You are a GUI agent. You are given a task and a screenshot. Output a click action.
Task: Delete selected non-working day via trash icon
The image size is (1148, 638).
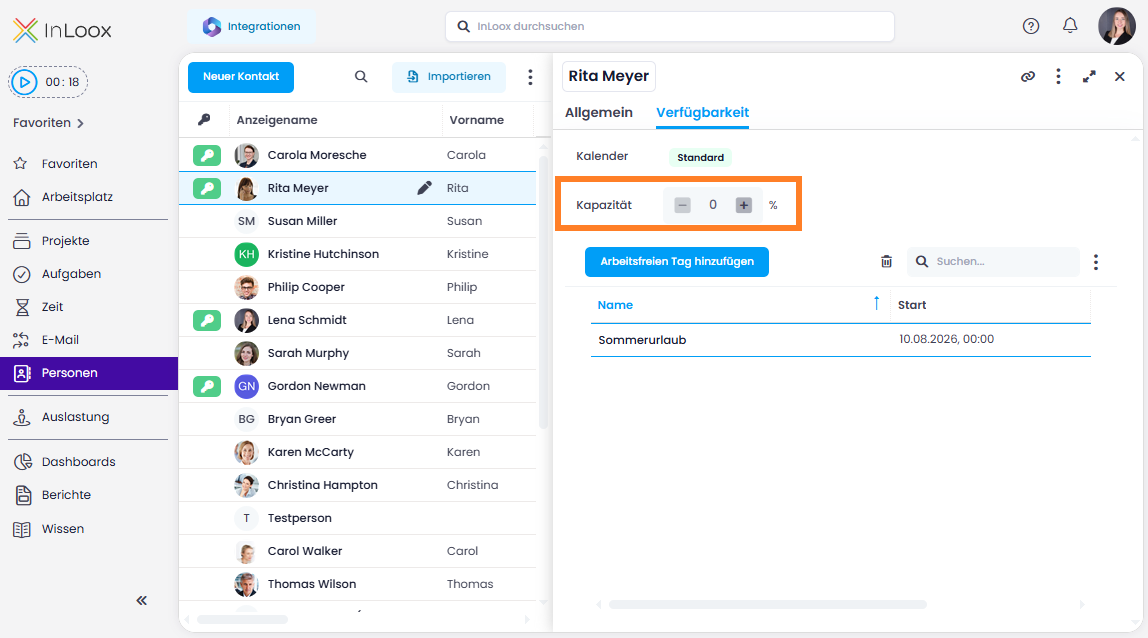pyautogui.click(x=886, y=261)
